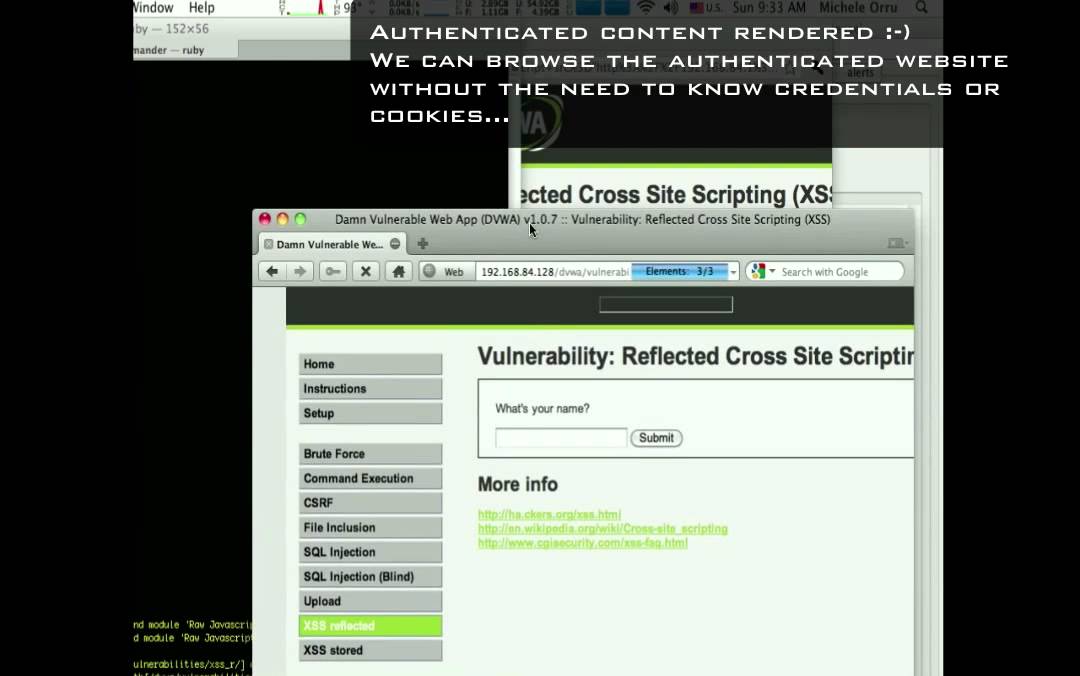
Task: Open the Brute Force page
Action: tap(371, 454)
